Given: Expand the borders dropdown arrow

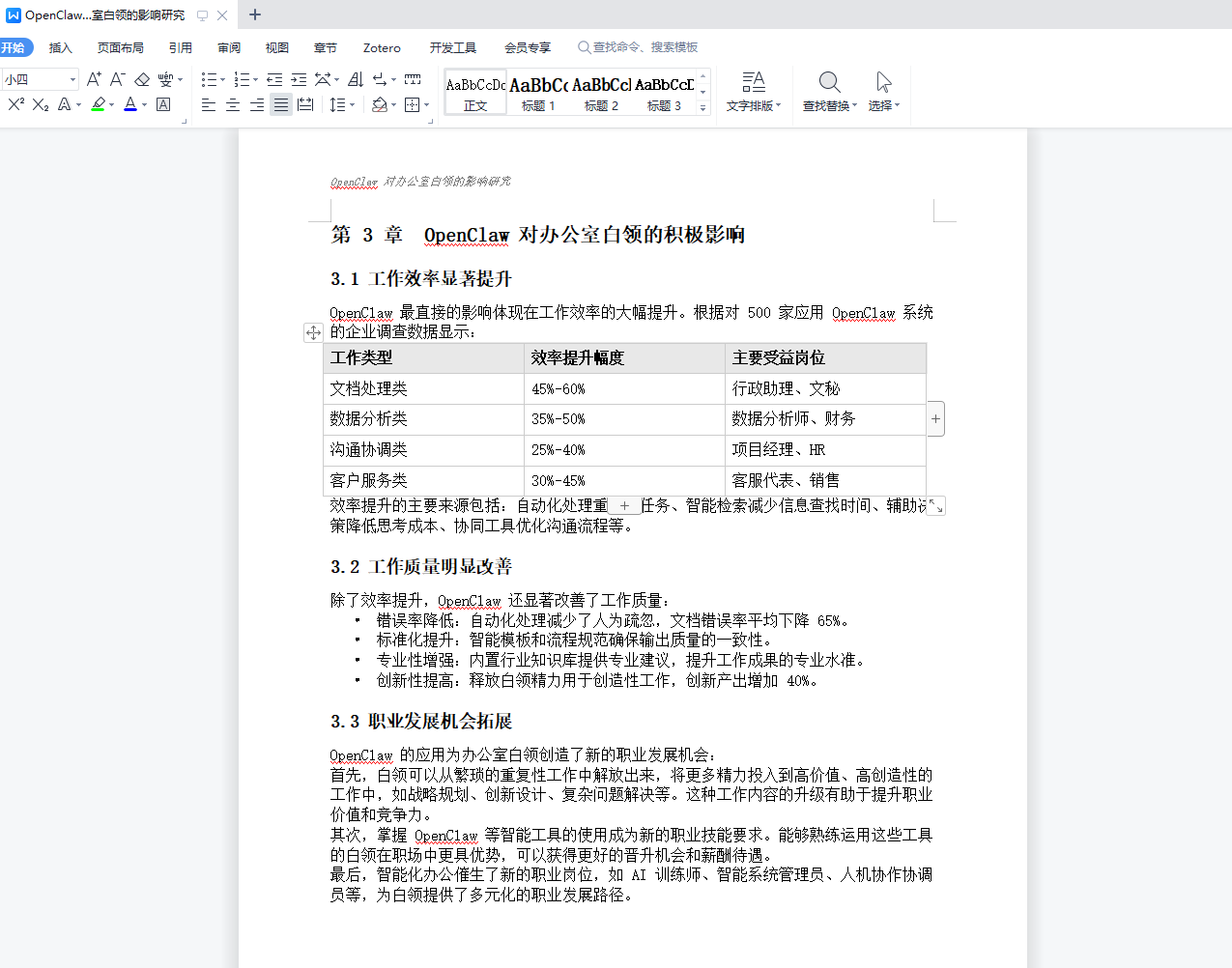Looking at the screenshot, I should pyautogui.click(x=426, y=105).
